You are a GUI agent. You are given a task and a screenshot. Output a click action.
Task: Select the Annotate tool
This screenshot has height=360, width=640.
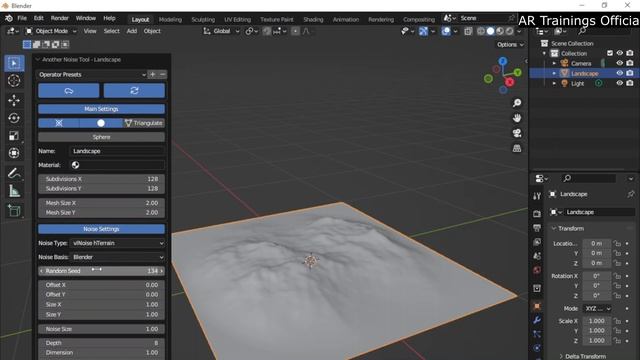tap(14, 173)
